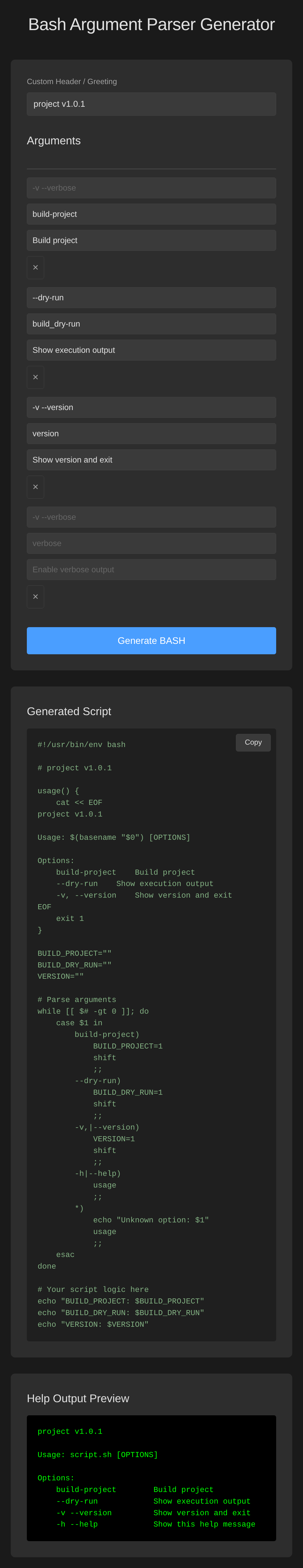Edit the Show version and exit description
Image resolution: width=303 pixels, height=1568 pixels.
click(x=151, y=460)
